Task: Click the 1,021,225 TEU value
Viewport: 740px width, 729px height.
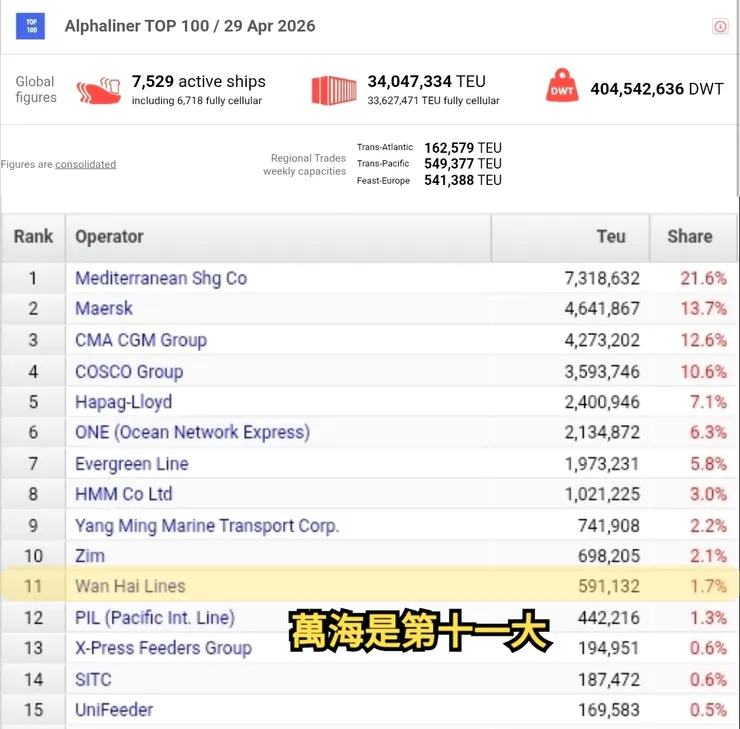Action: tap(602, 494)
